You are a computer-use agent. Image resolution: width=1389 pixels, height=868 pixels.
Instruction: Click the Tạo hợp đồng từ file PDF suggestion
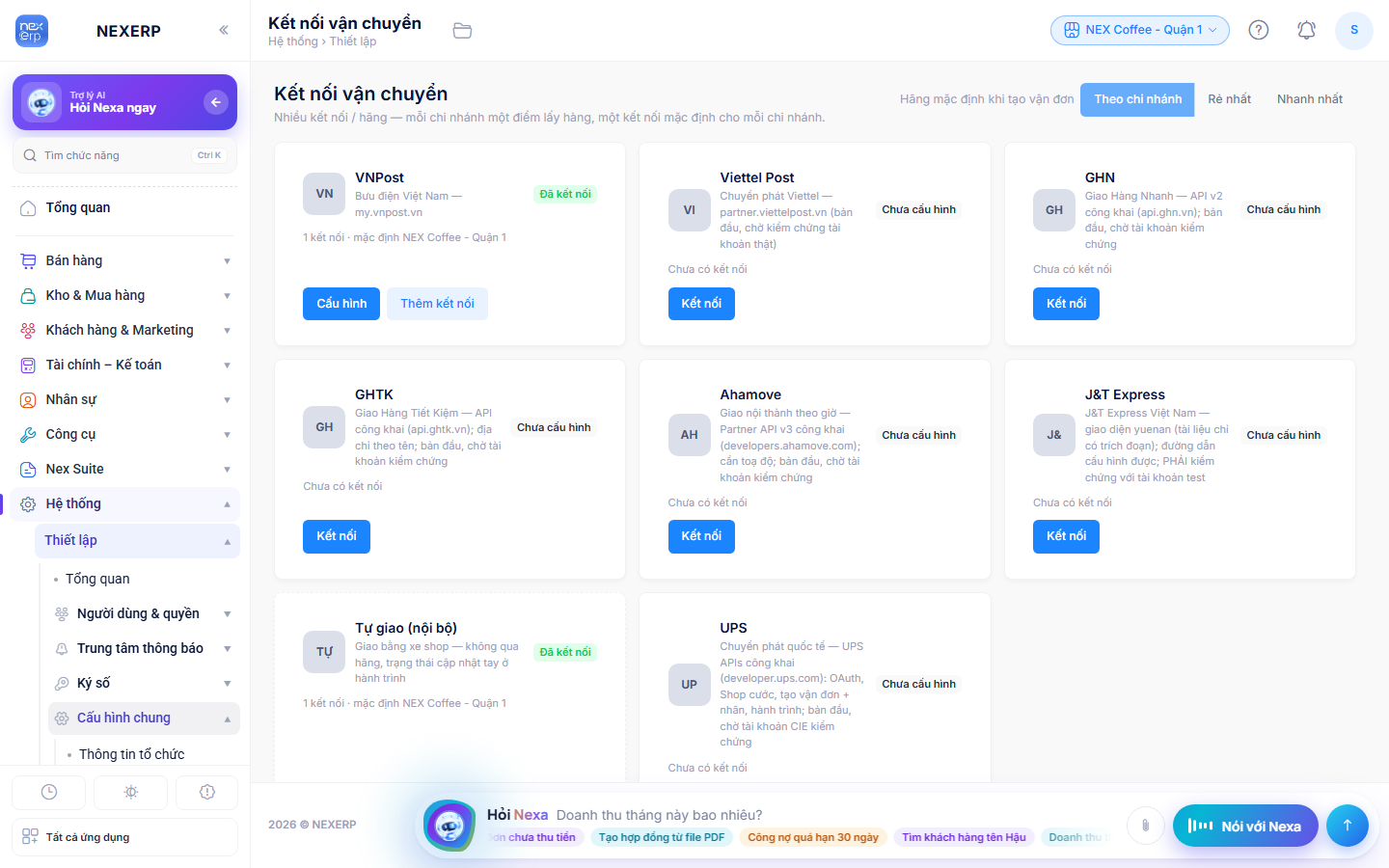click(x=662, y=837)
